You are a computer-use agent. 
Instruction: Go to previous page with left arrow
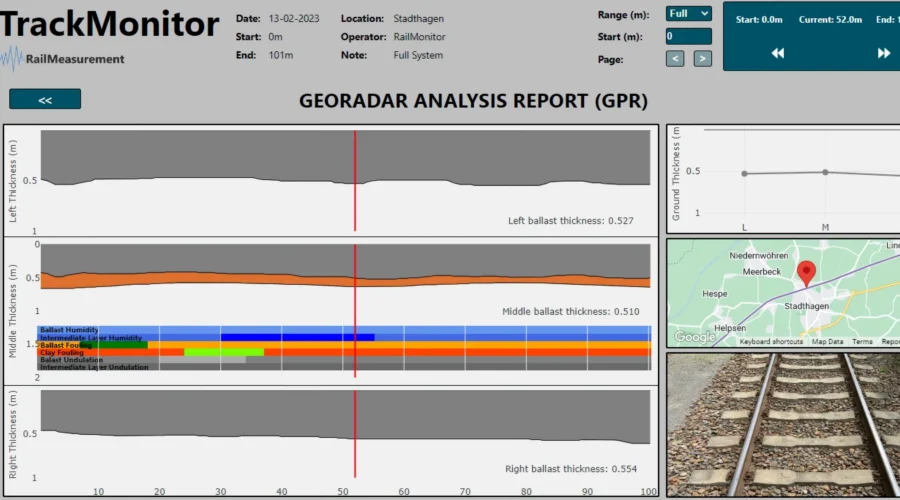click(675, 59)
